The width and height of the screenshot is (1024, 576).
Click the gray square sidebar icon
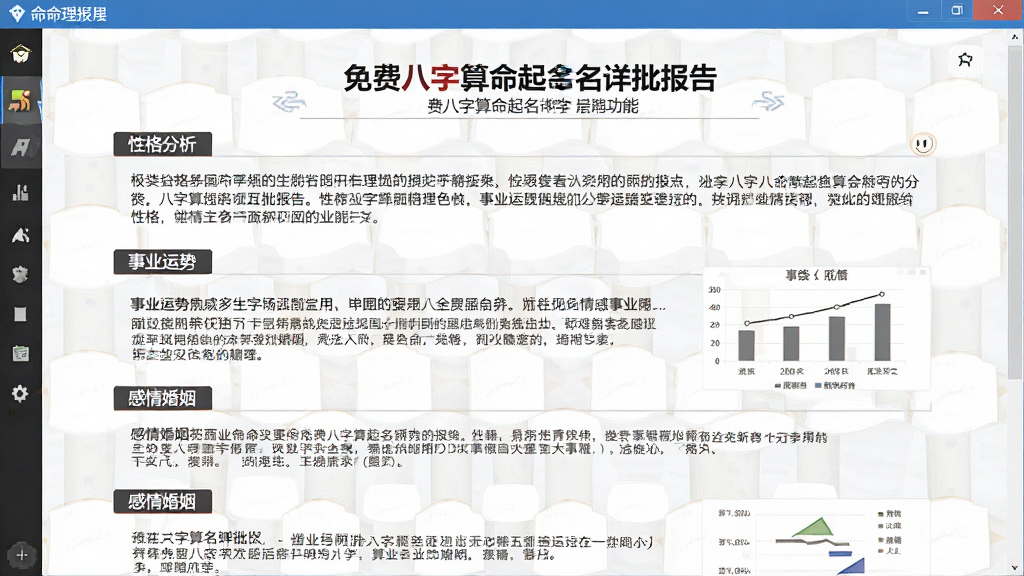20,315
